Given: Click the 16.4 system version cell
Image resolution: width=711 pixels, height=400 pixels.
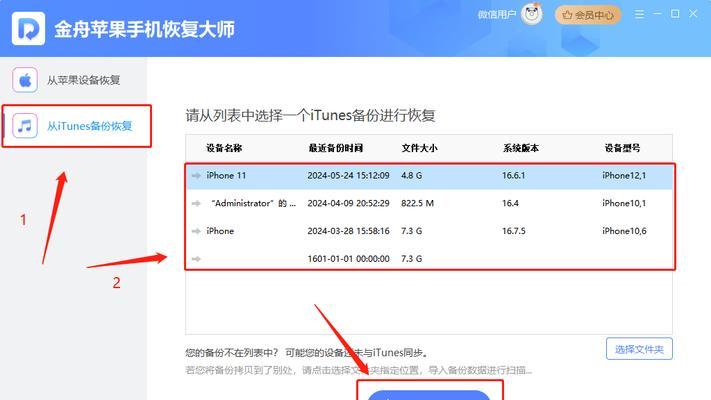Looking at the screenshot, I should [x=510, y=204].
